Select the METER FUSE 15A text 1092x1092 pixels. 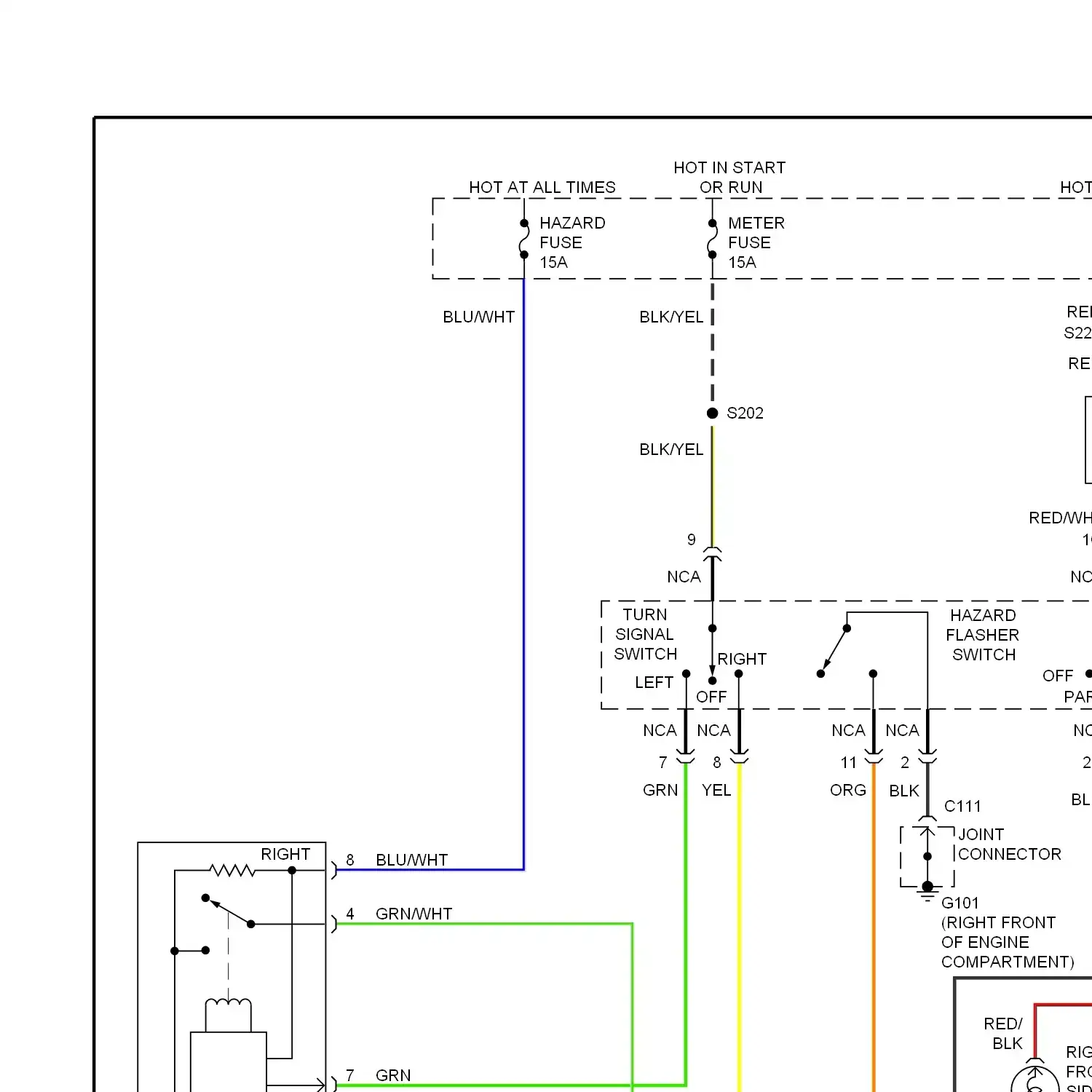(756, 242)
